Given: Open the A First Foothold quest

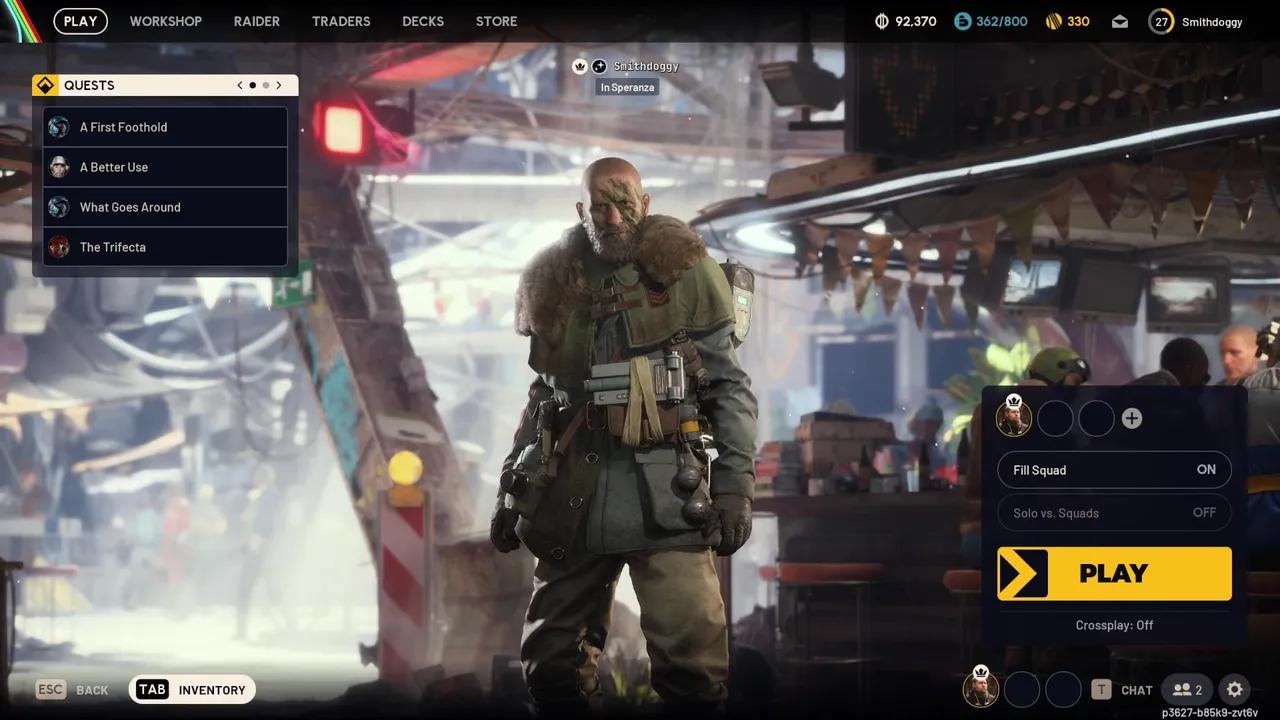Looking at the screenshot, I should [x=165, y=127].
